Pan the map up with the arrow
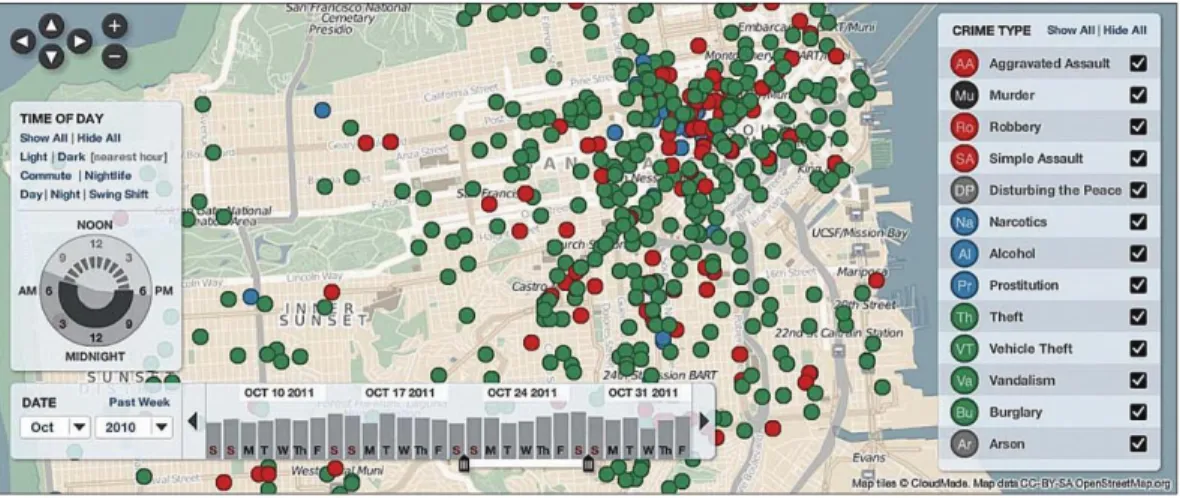This screenshot has width=1180, height=498. pos(50,28)
